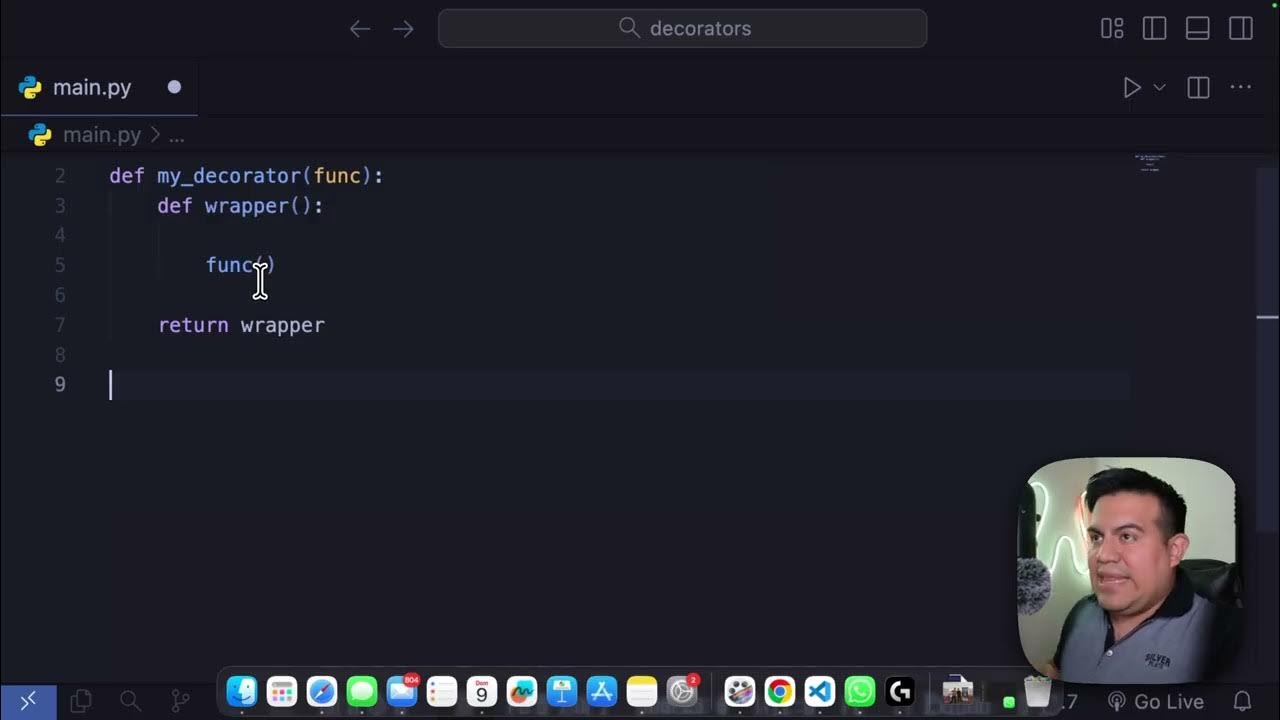
Task: Split the editor using the split icon
Action: click(1197, 87)
